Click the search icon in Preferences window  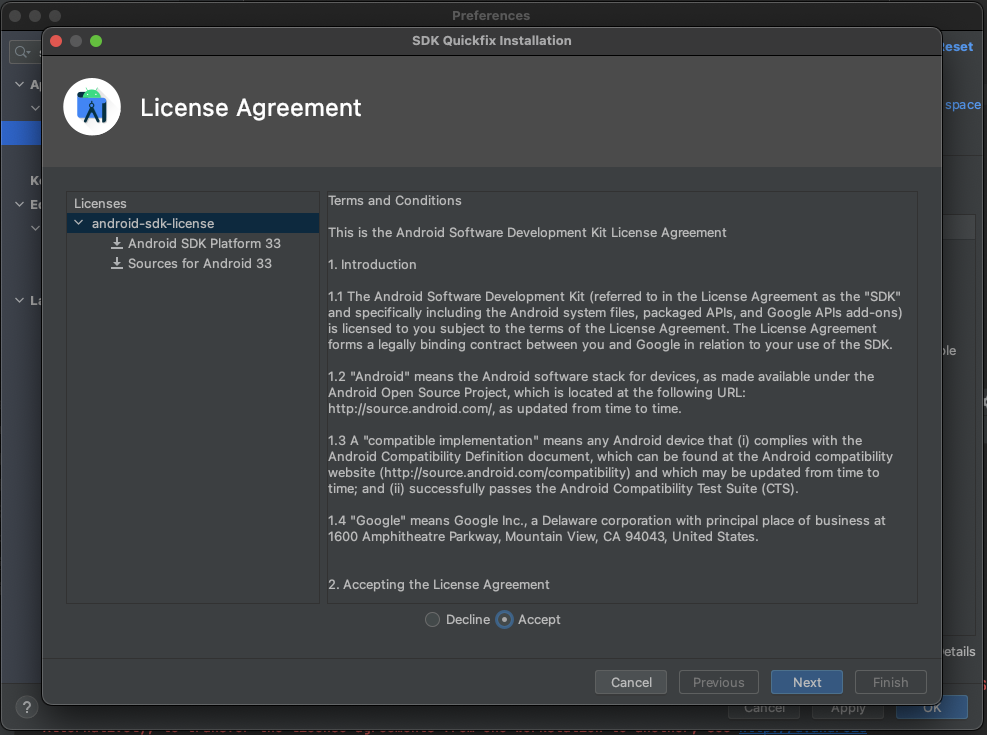point(22,52)
